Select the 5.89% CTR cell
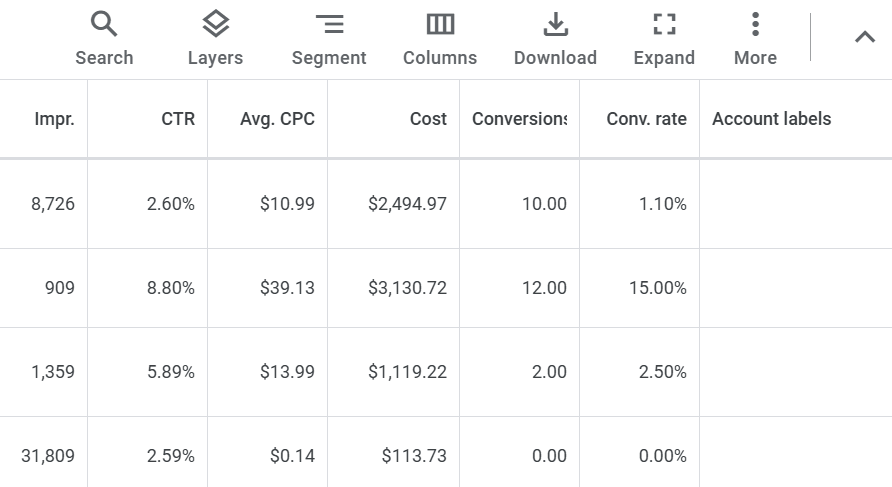Screen dimensions: 892x487 [148, 372]
